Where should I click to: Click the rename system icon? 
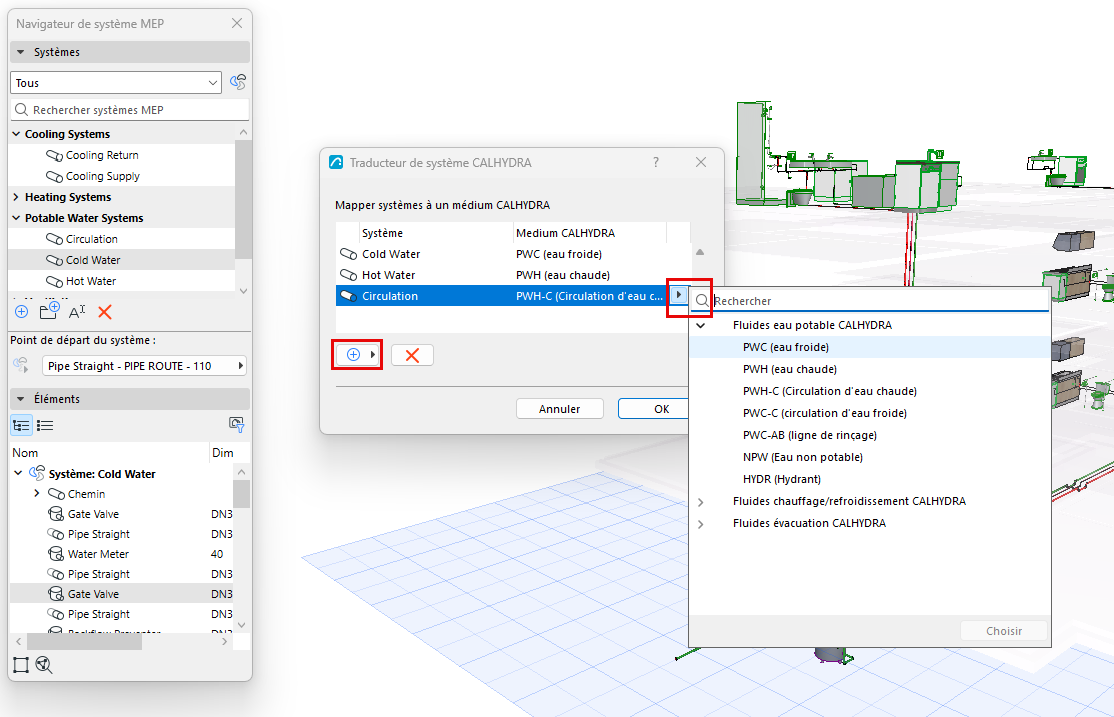pyautogui.click(x=77, y=311)
